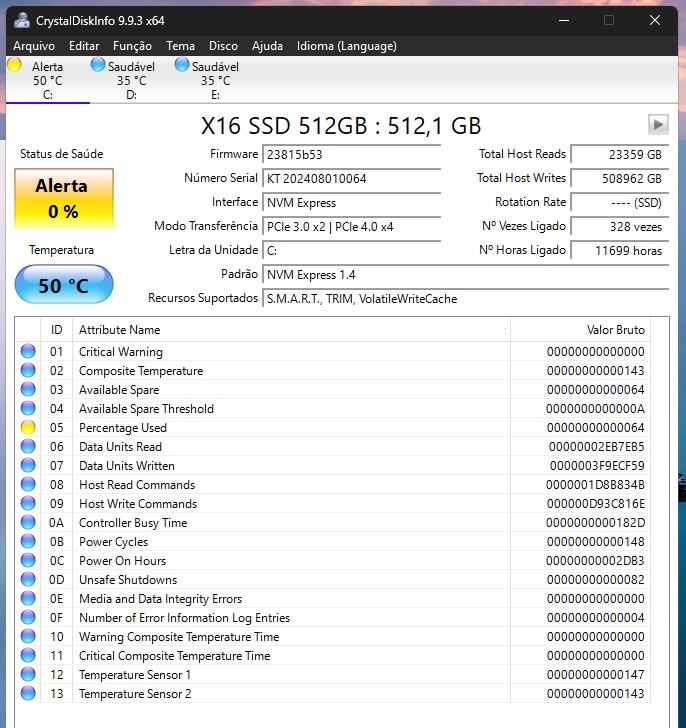
Task: Click the Attribute Name column header
Action: pyautogui.click(x=291, y=330)
